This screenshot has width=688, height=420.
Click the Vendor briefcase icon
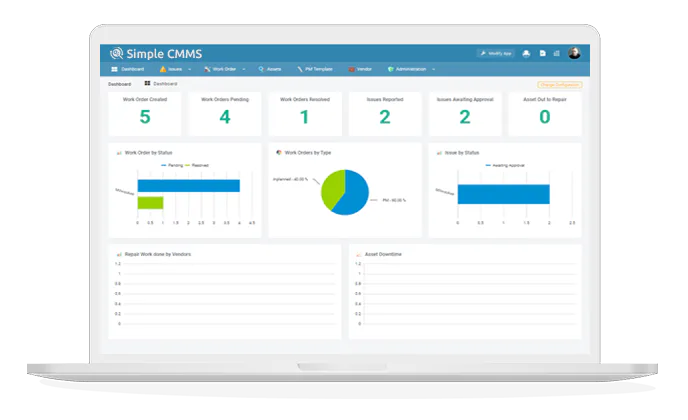pos(351,69)
